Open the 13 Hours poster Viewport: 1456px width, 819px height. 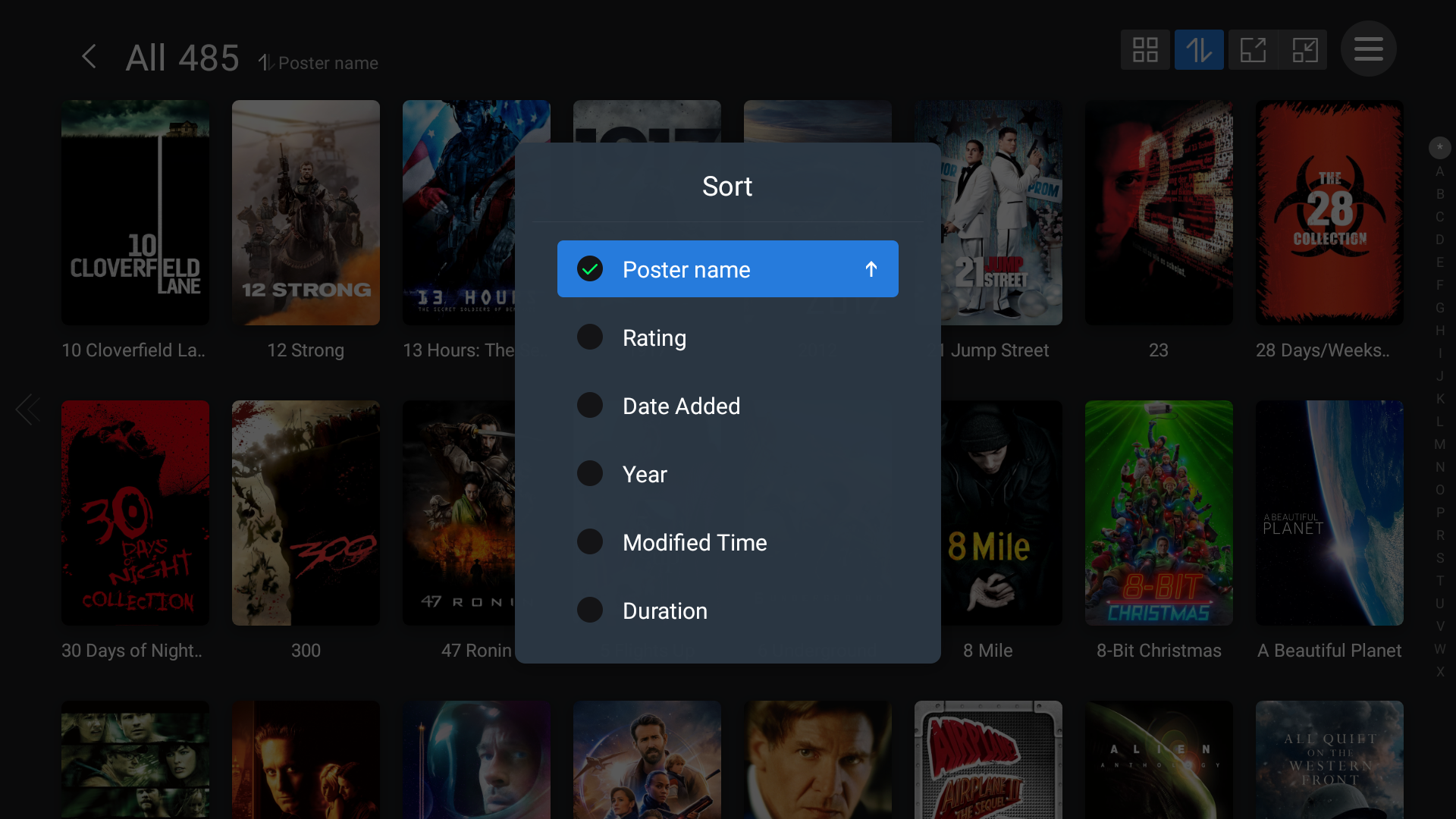pos(459,212)
